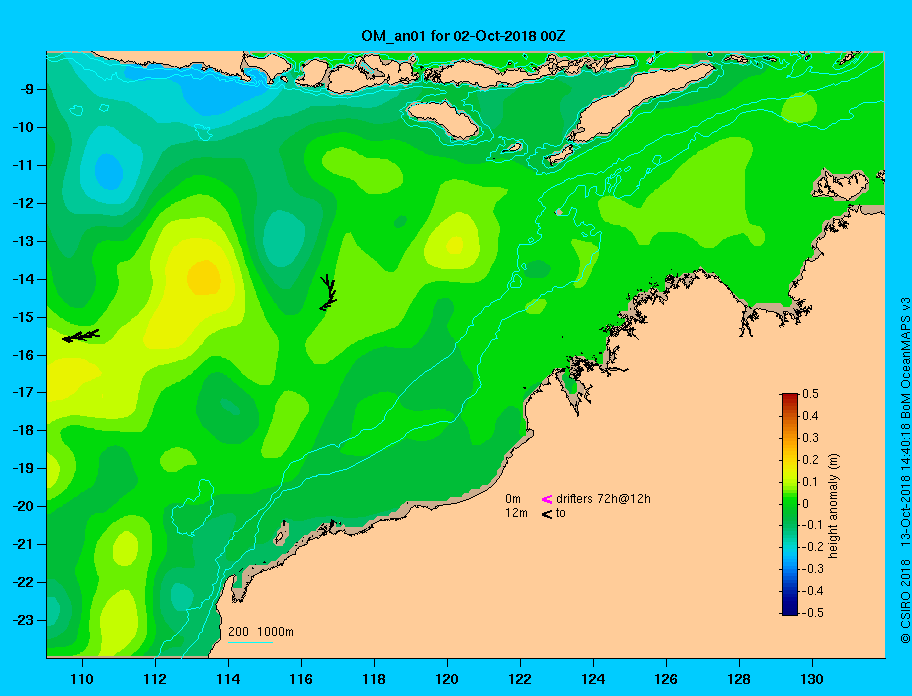Click the black drifter arrow in legend

547,514
